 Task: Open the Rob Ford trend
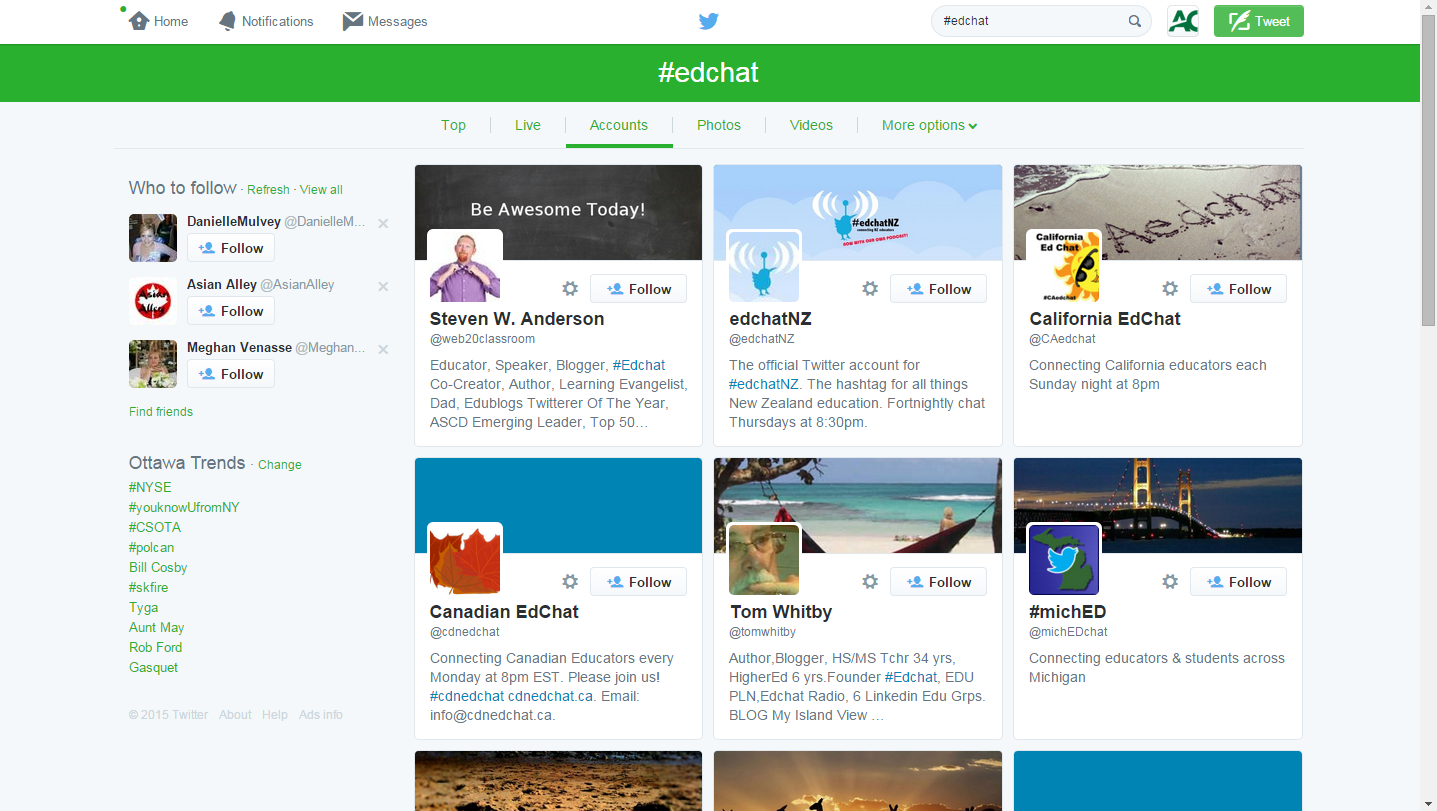pyautogui.click(x=155, y=647)
